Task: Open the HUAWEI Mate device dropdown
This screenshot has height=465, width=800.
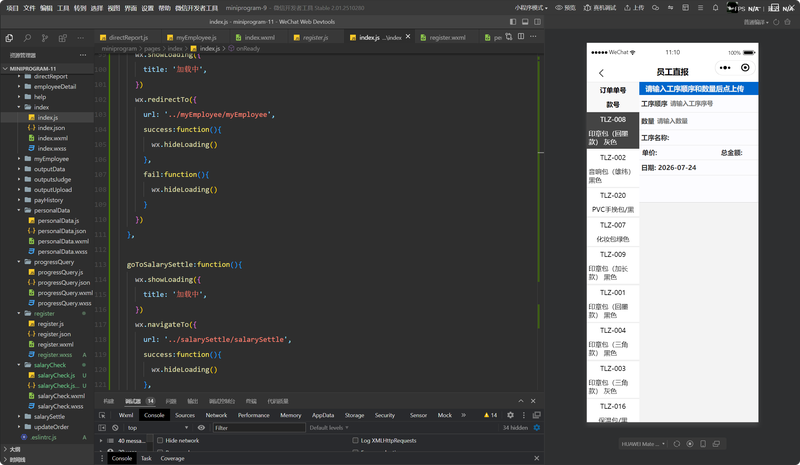Action: [643, 444]
